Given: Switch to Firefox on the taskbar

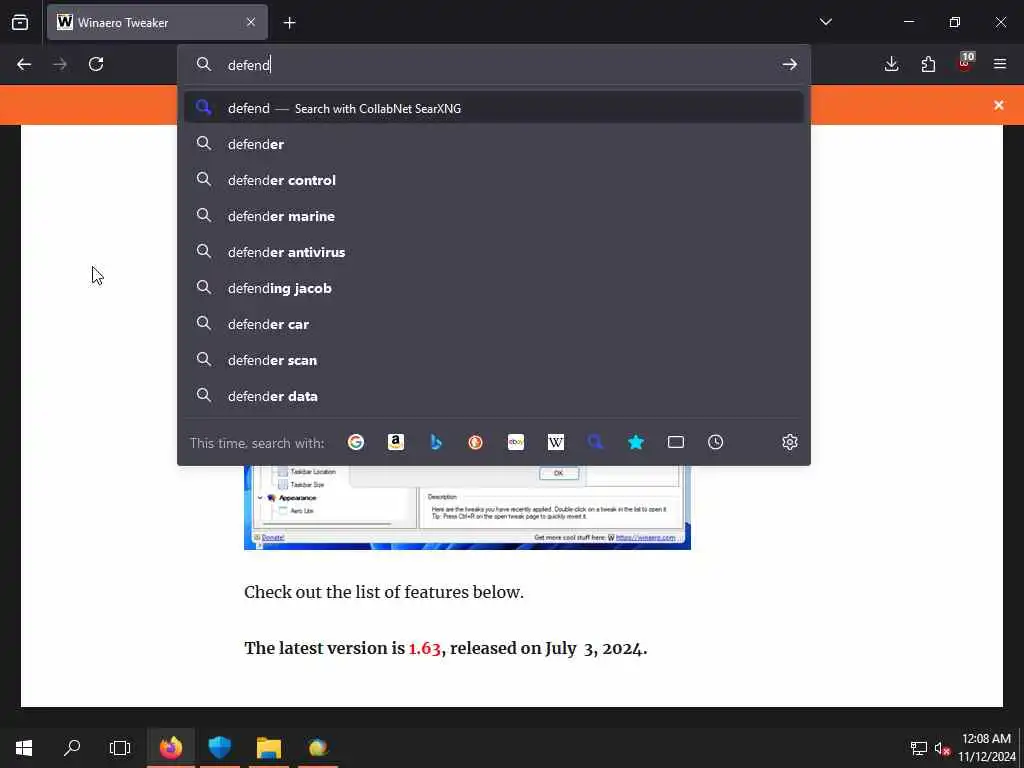Looking at the screenshot, I should (171, 748).
